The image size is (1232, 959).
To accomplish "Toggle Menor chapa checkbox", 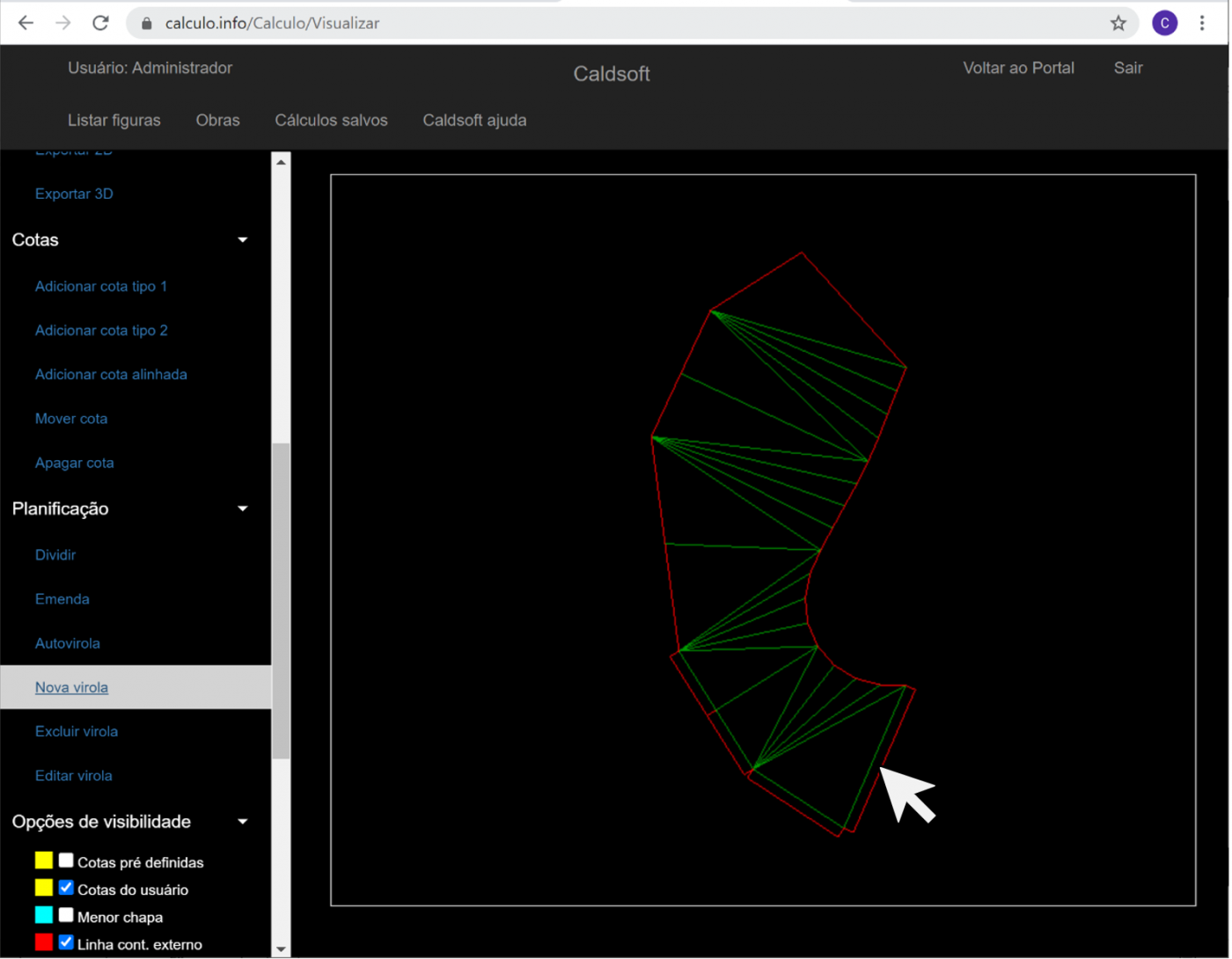I will pyautogui.click(x=66, y=915).
